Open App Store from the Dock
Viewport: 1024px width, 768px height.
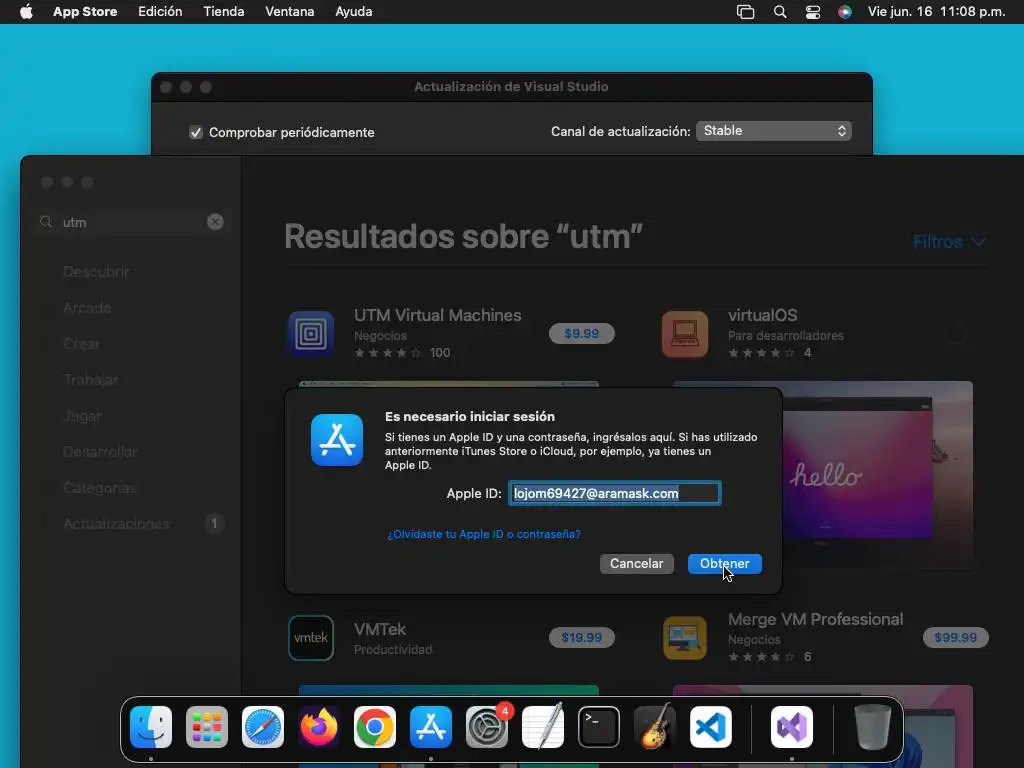431,727
